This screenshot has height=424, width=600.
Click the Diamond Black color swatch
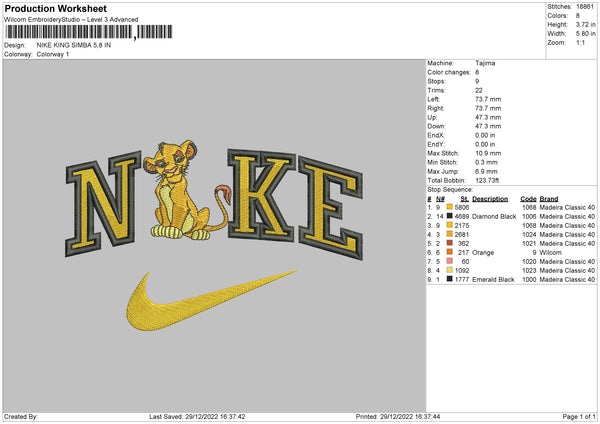(x=450, y=216)
